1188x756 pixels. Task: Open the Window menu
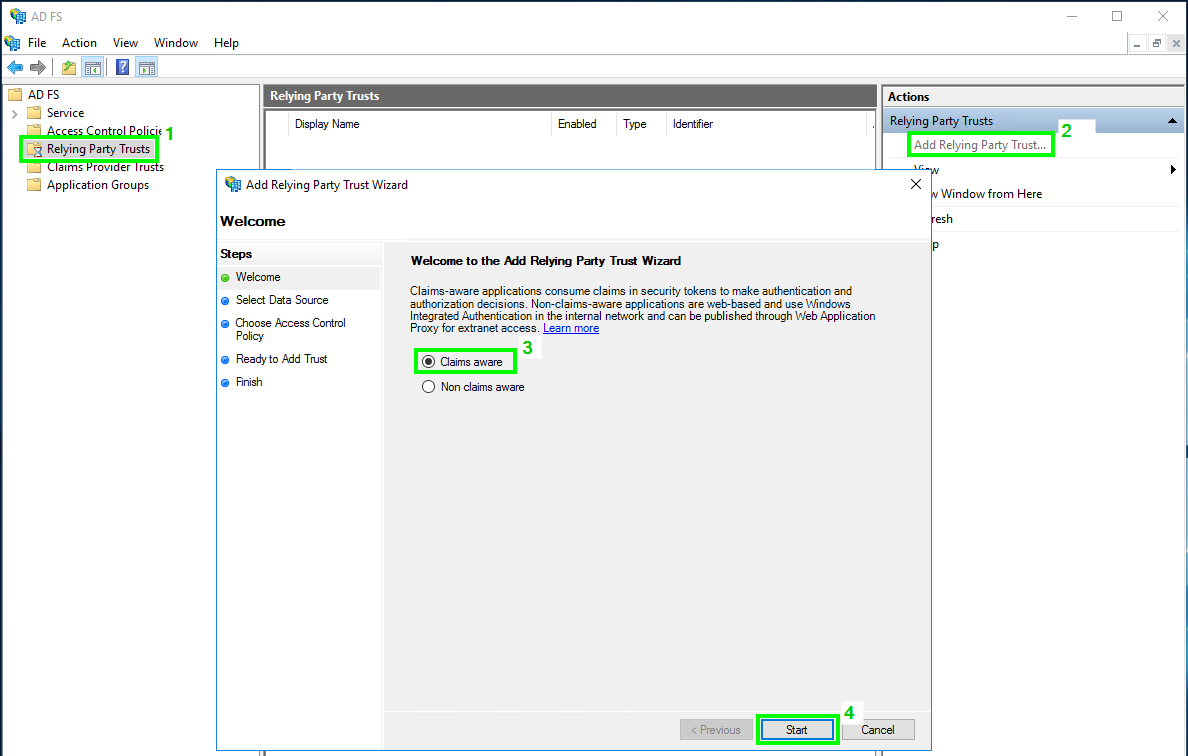click(x=176, y=43)
